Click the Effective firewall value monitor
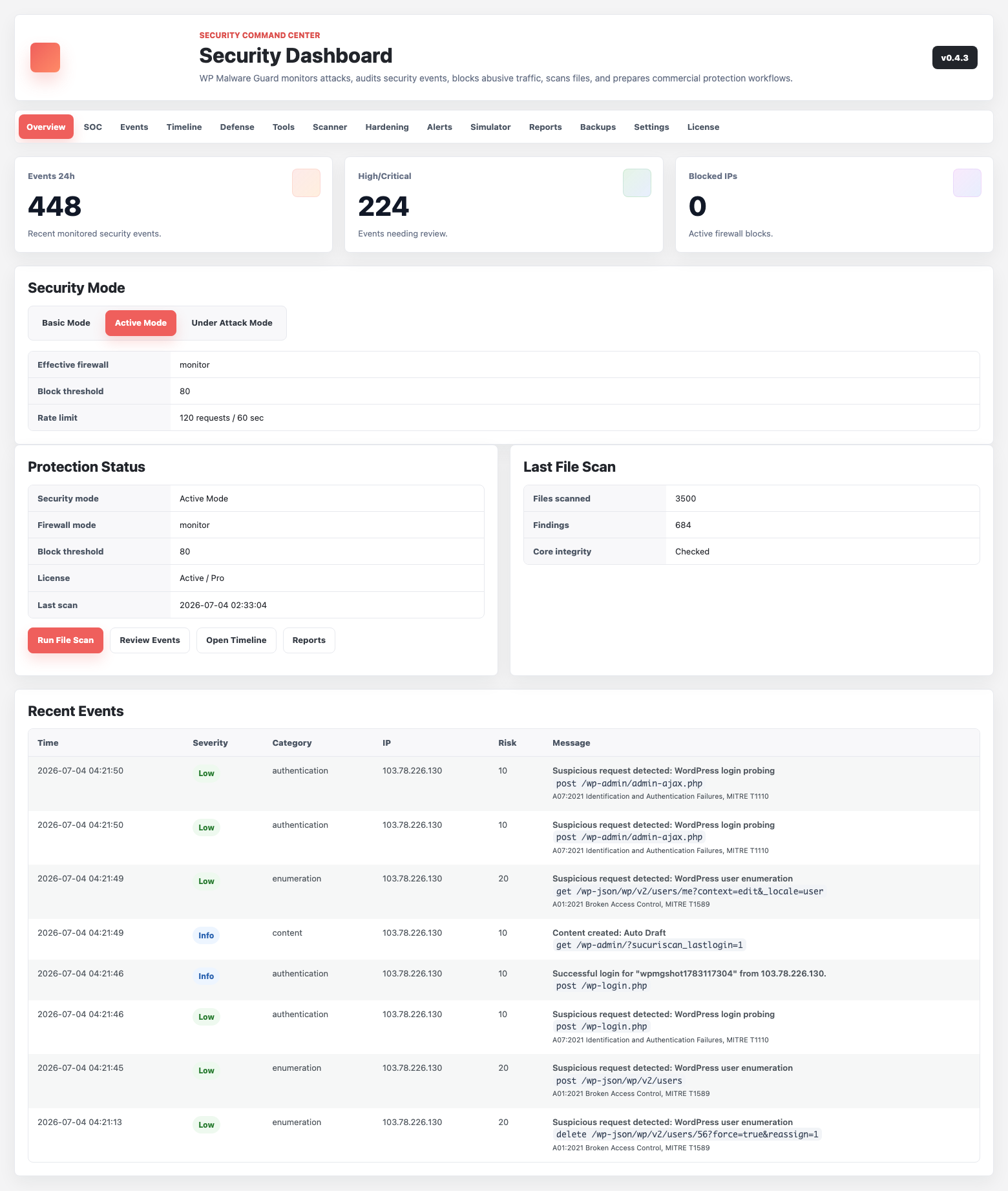 [x=194, y=365]
